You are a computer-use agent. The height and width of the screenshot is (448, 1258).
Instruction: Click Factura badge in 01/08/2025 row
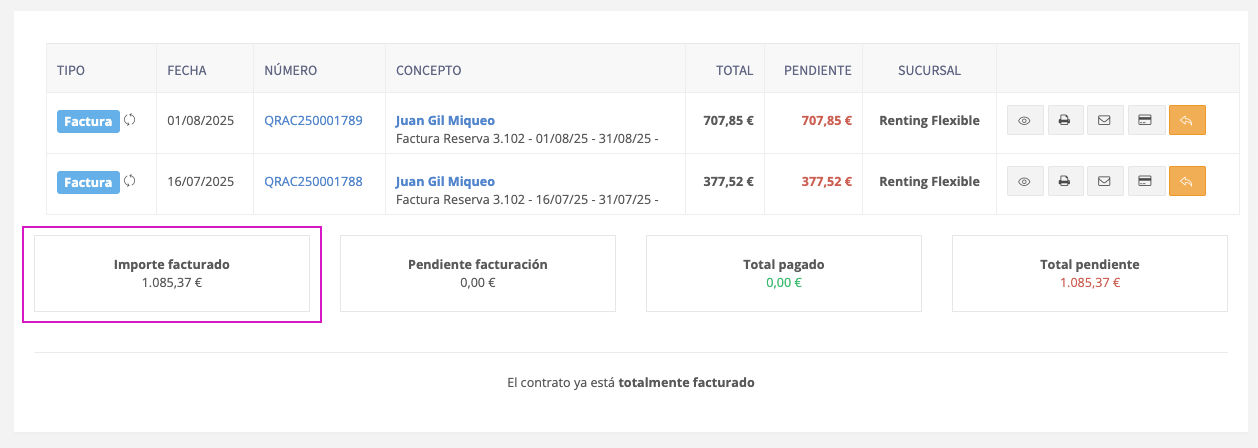(x=88, y=121)
